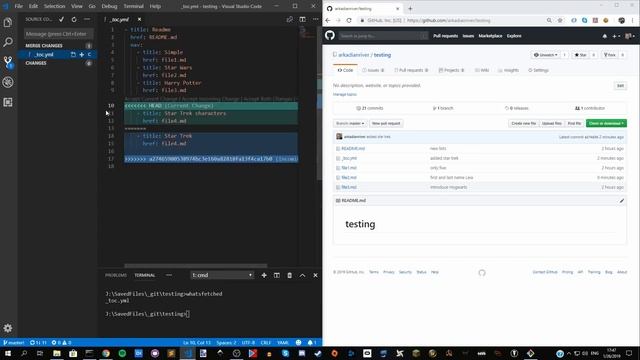Open Source Control view in activity bar
This screenshot has width=640, height=360.
8,62
